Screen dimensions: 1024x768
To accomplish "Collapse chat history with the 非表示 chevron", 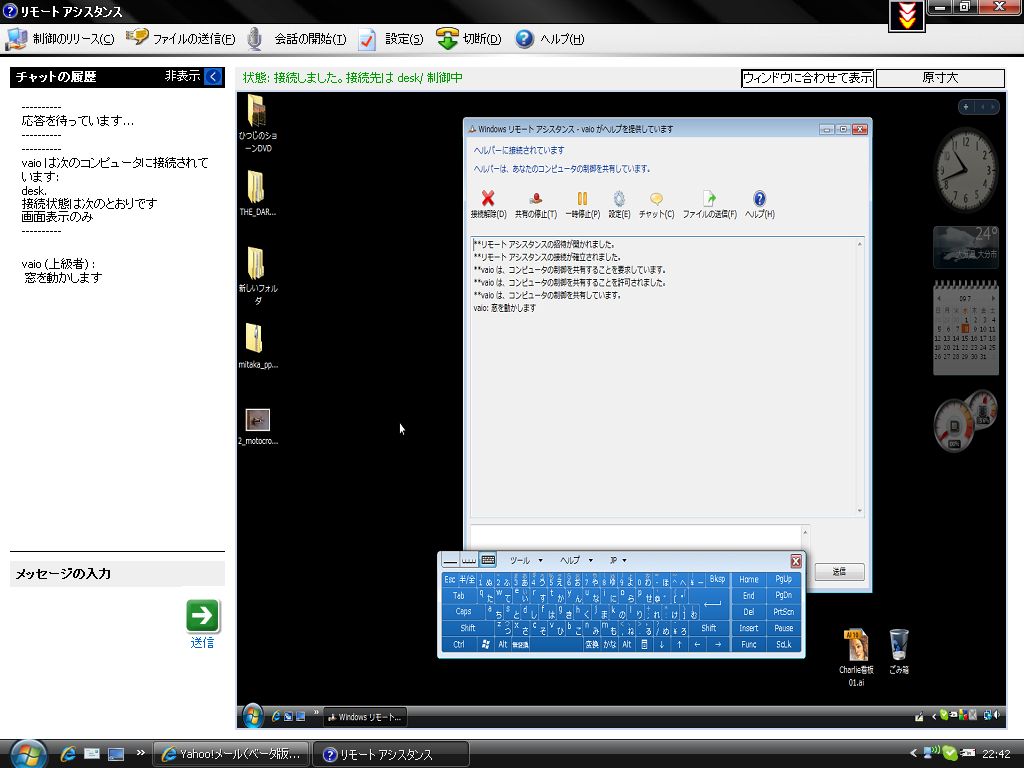I will coord(214,76).
